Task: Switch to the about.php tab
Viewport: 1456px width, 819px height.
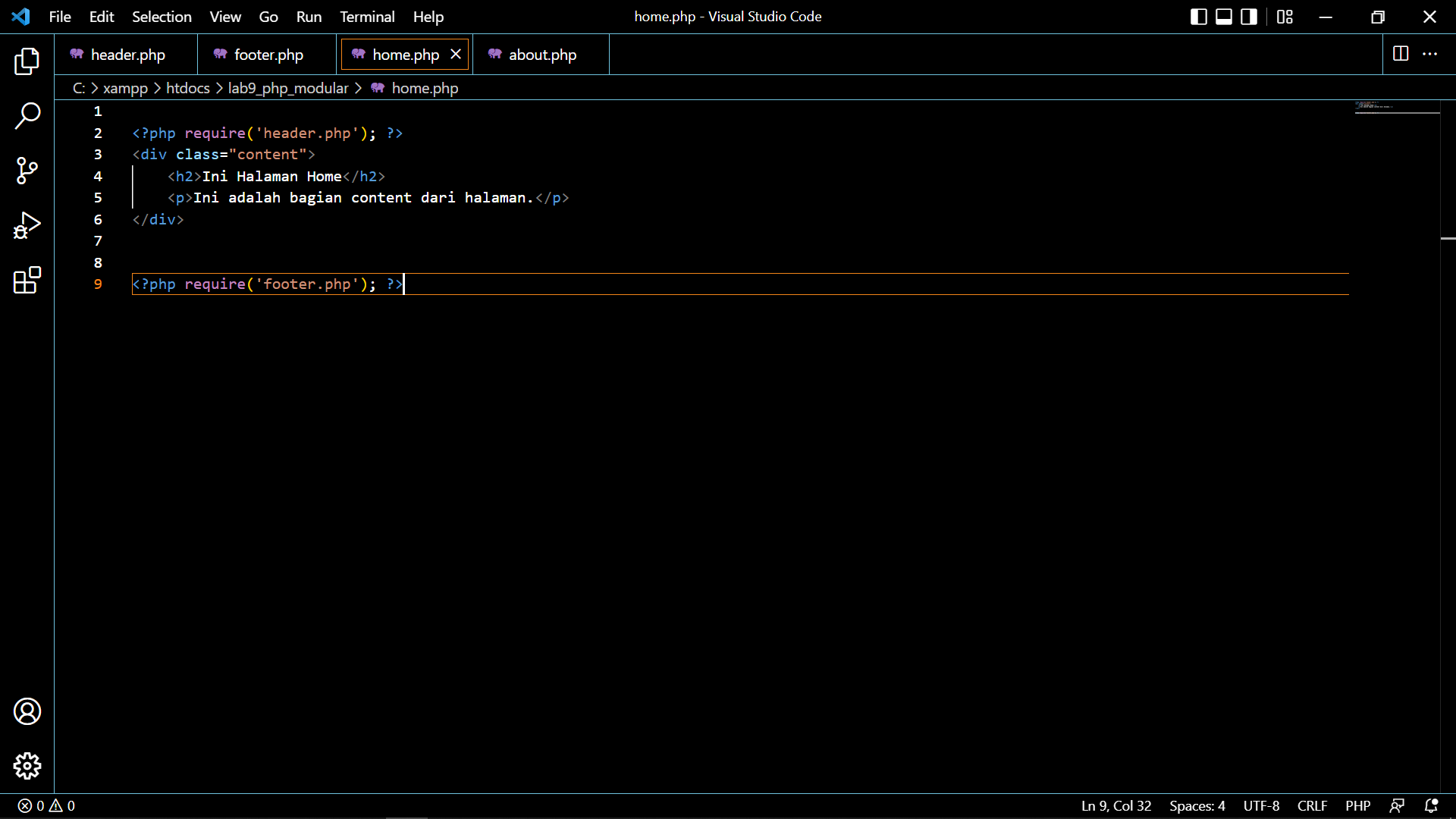Action: coord(541,54)
